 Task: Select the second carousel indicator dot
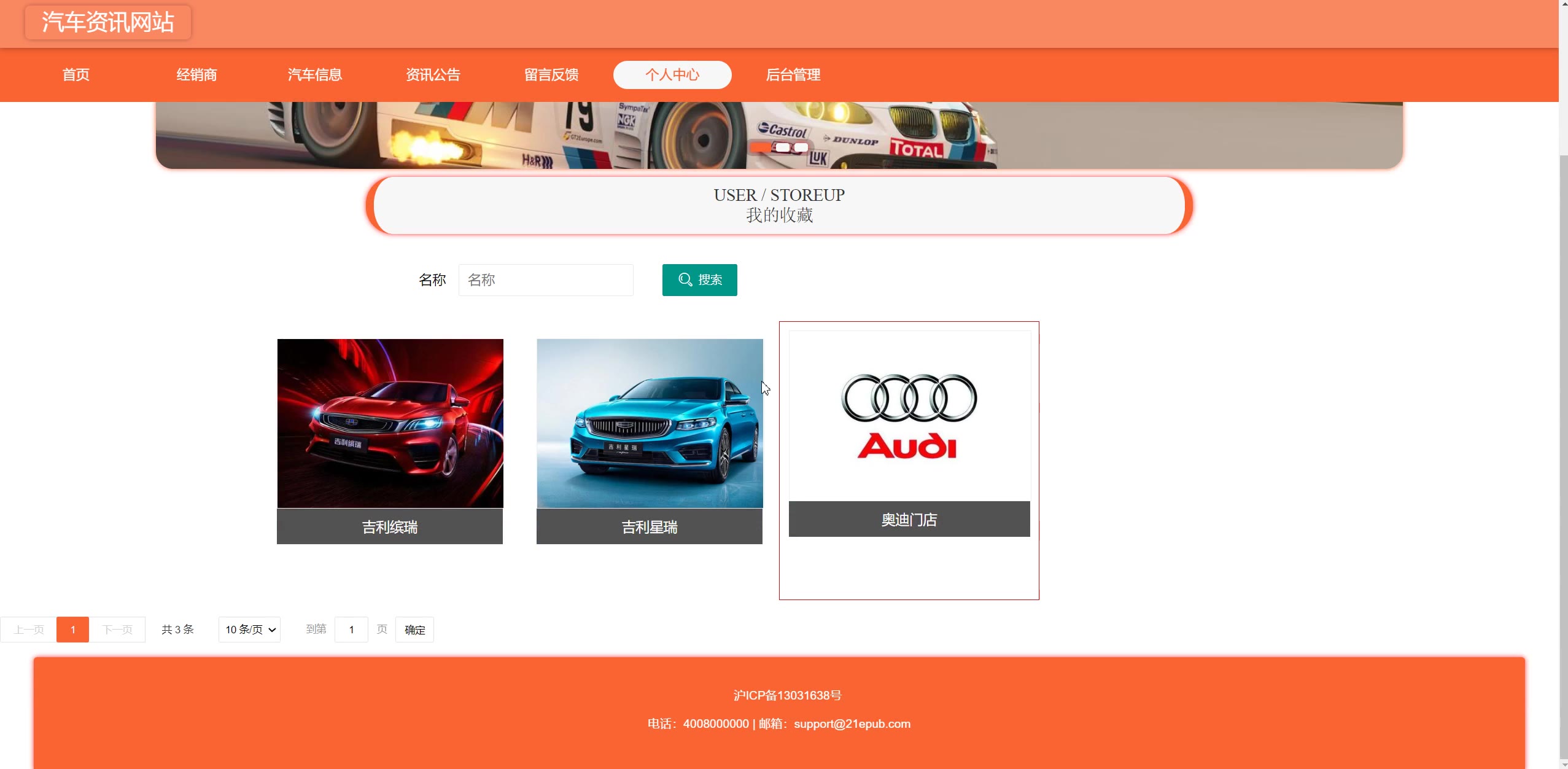783,147
